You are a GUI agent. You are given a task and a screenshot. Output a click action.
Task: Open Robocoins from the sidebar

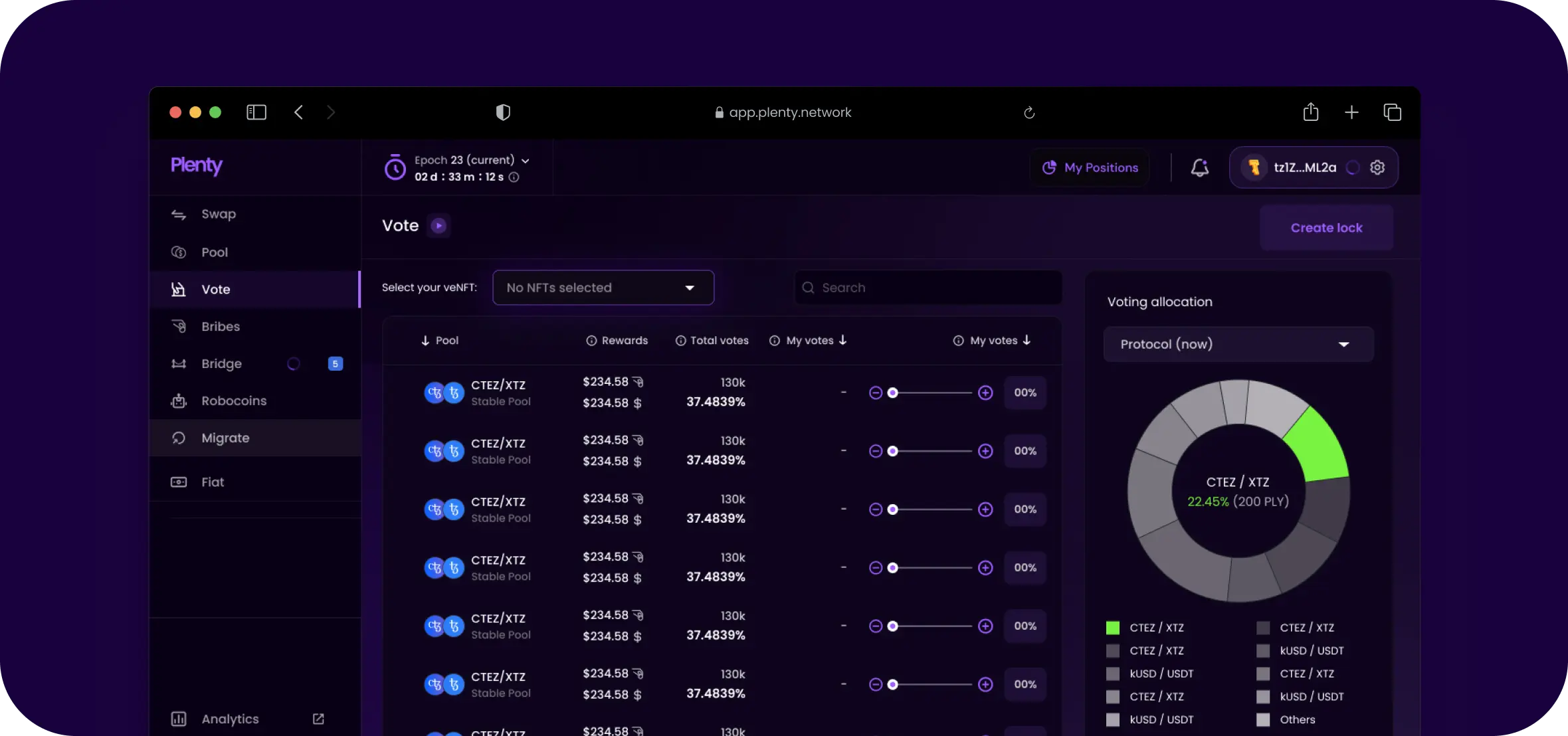tap(234, 401)
